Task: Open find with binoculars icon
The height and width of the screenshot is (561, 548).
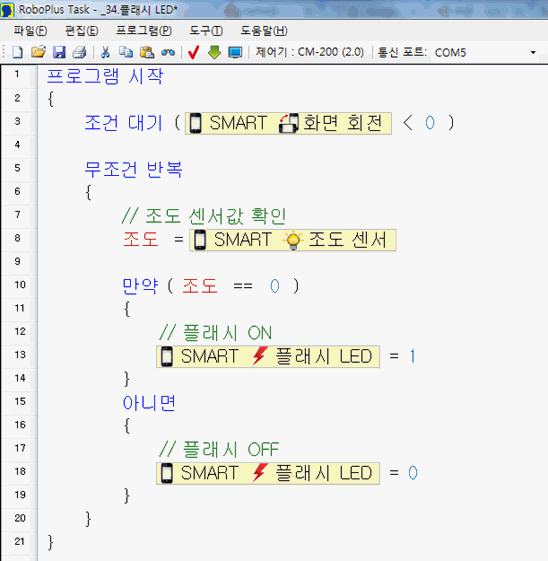Action: (x=168, y=53)
